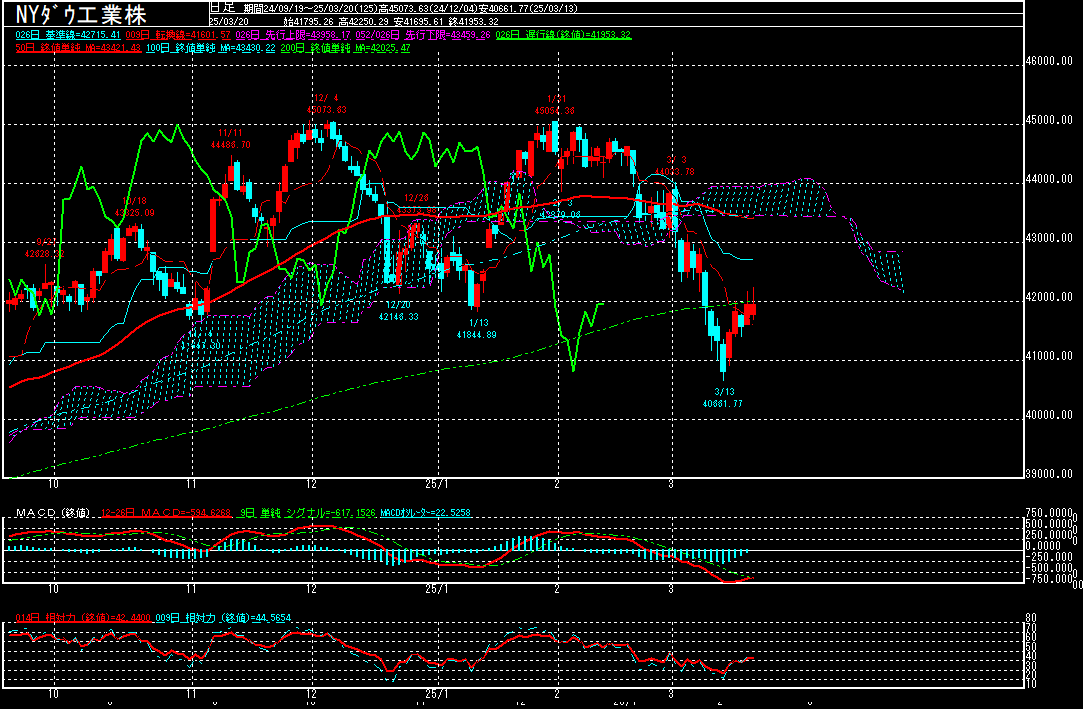Click the 日足 timeframe label

[222, 8]
